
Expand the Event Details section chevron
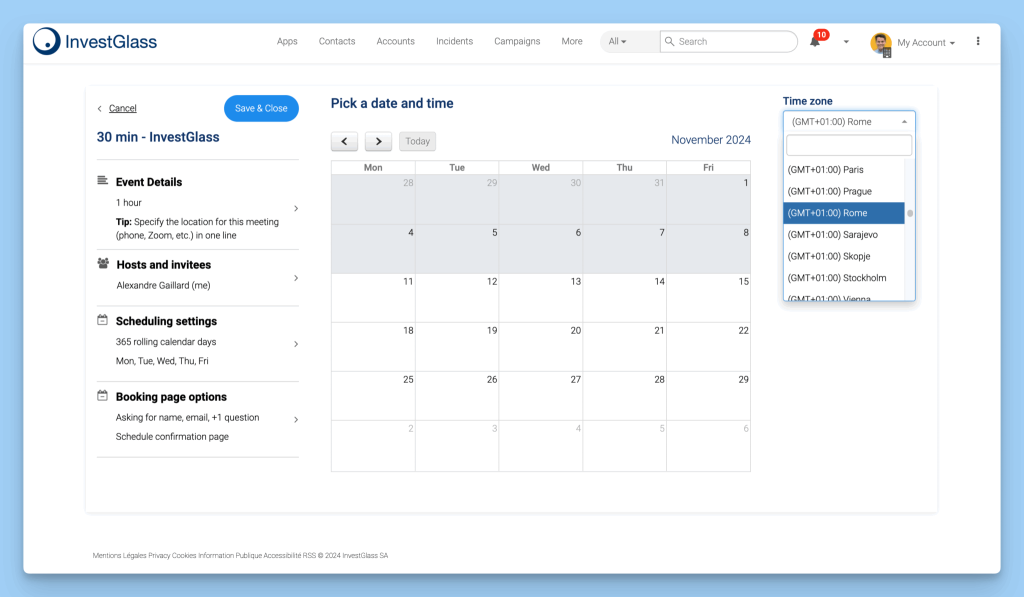point(295,208)
